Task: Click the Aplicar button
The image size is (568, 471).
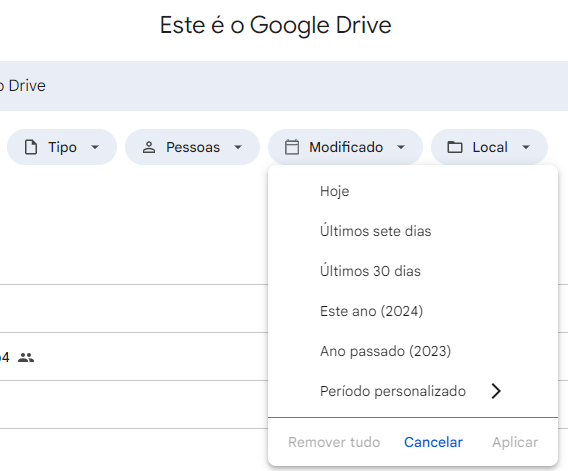Action: [x=515, y=442]
